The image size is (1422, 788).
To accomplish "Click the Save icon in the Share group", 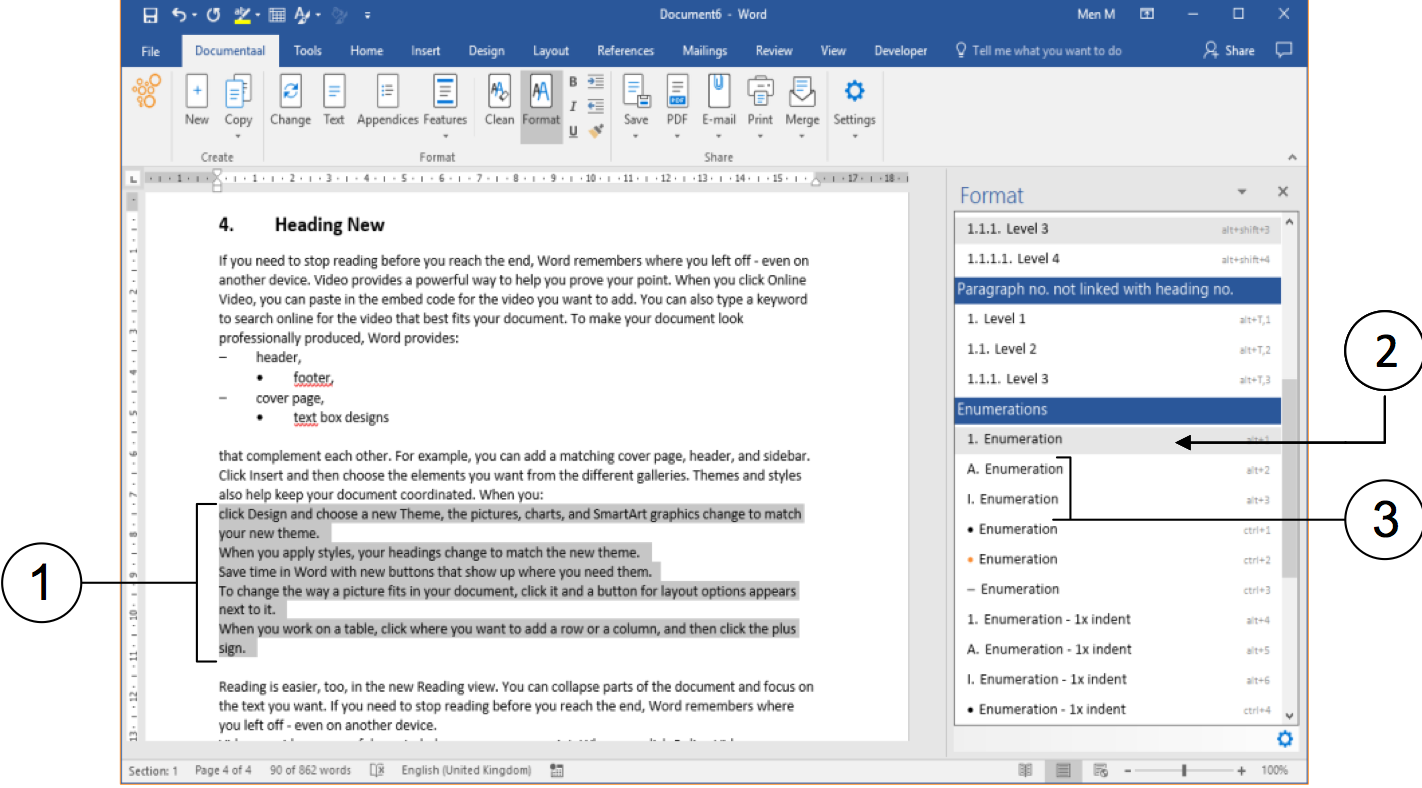I will (x=636, y=92).
